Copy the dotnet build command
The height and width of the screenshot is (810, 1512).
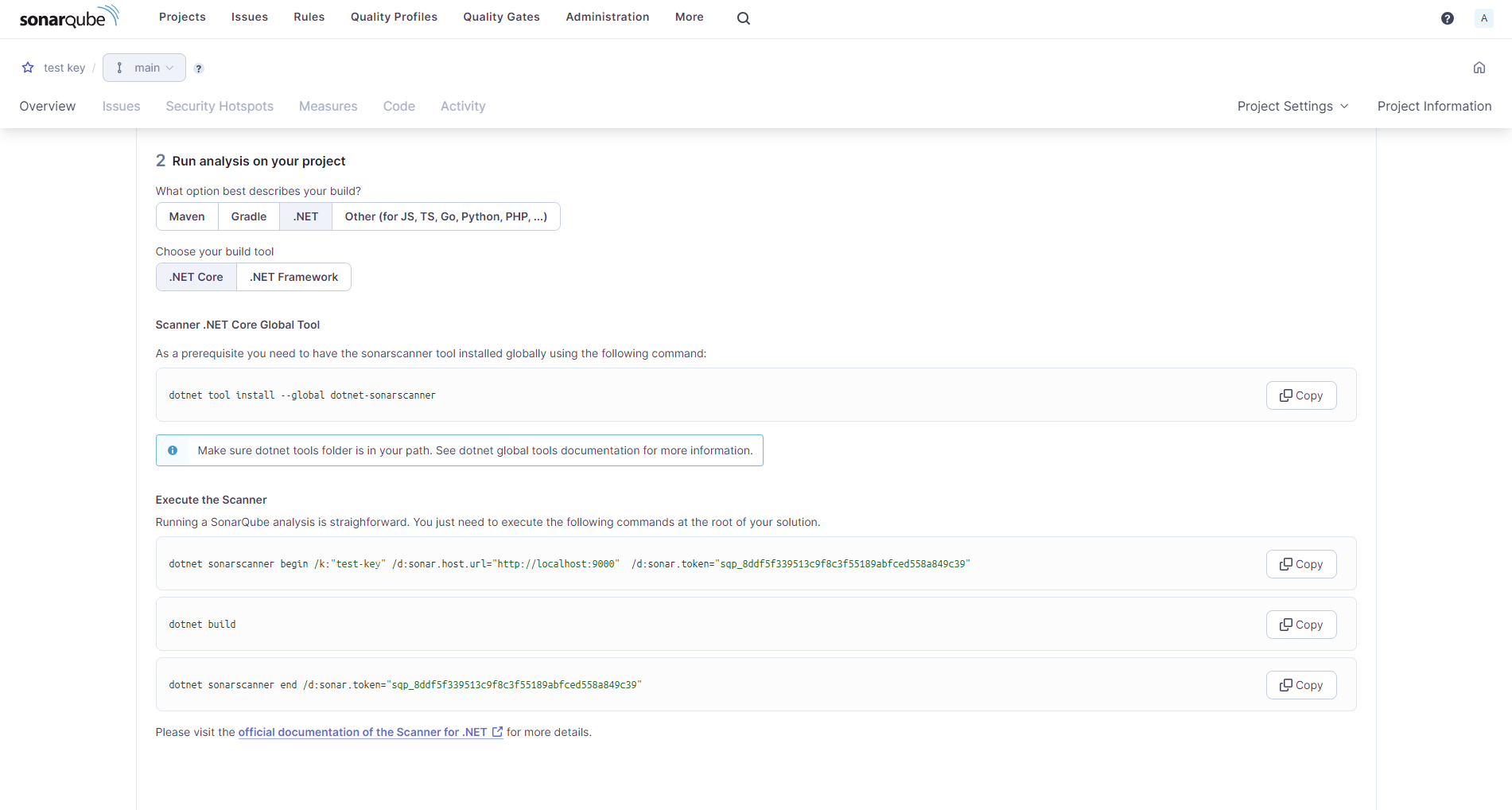[x=1300, y=625]
